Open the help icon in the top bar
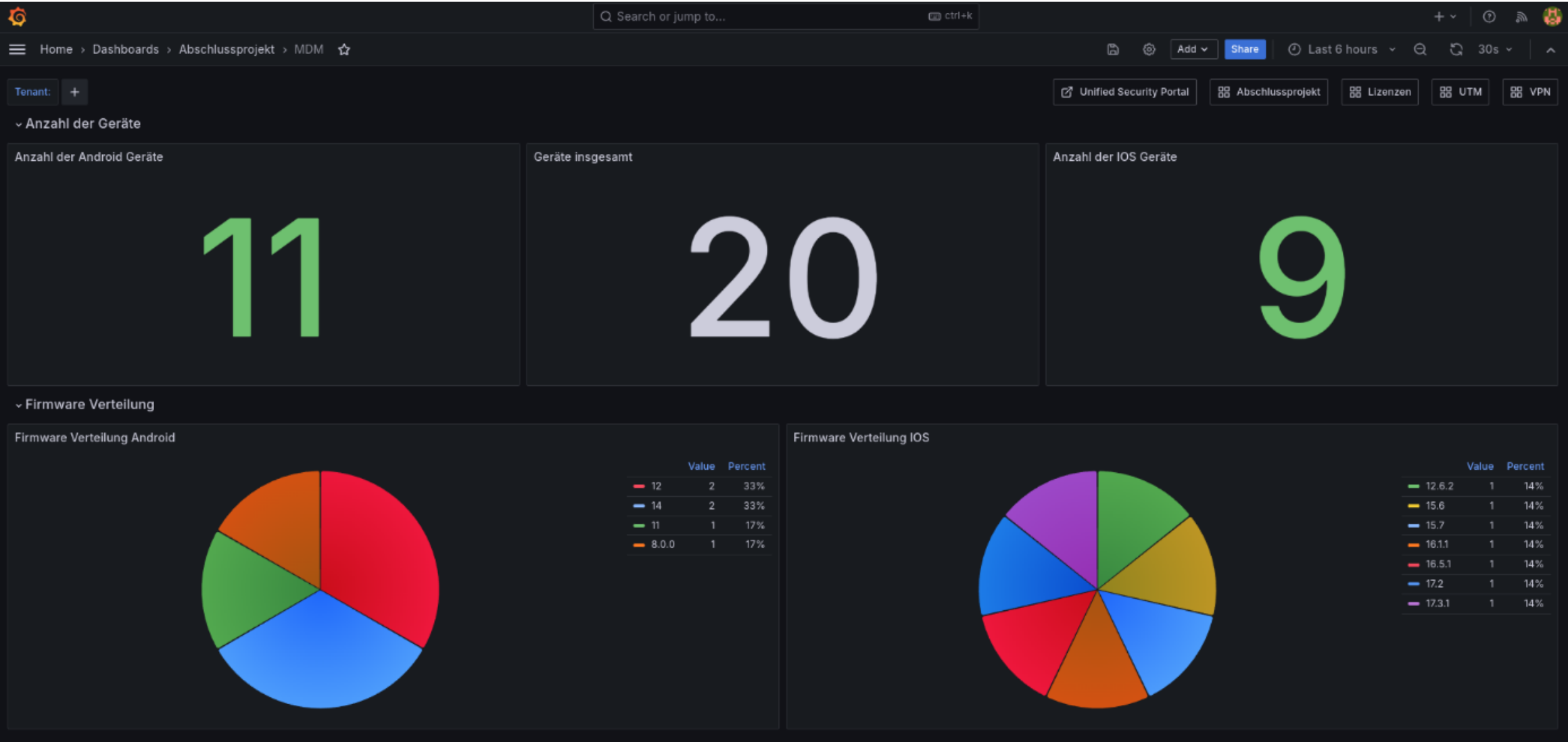Viewport: 1568px width, 742px height. (x=1489, y=16)
